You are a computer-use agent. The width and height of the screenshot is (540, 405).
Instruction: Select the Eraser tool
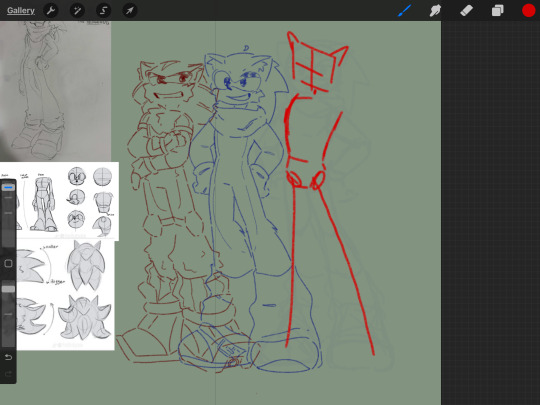pos(466,11)
